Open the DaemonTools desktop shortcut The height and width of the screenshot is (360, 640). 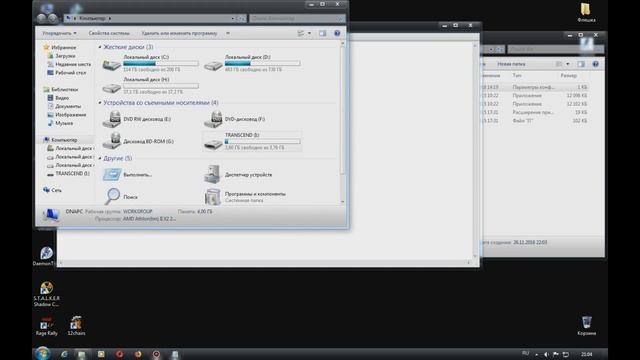[x=45, y=256]
